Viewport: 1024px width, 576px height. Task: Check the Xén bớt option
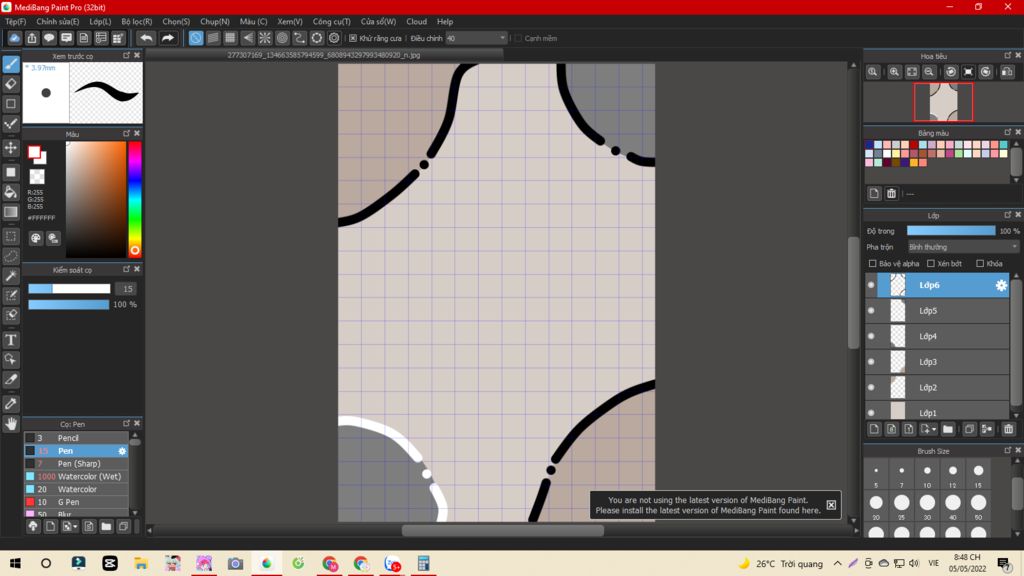931,263
